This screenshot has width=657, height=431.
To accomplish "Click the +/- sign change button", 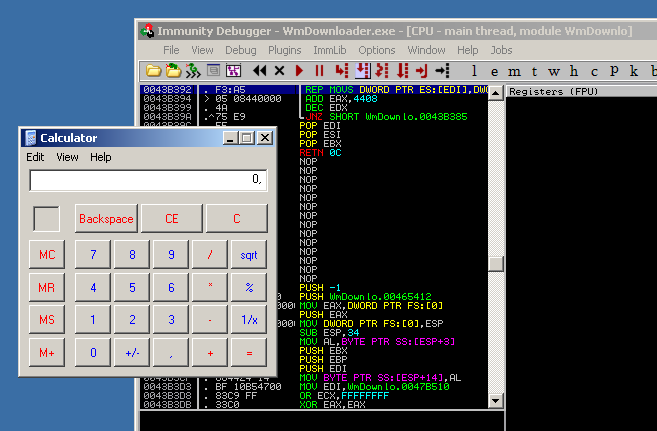I will tap(132, 352).
